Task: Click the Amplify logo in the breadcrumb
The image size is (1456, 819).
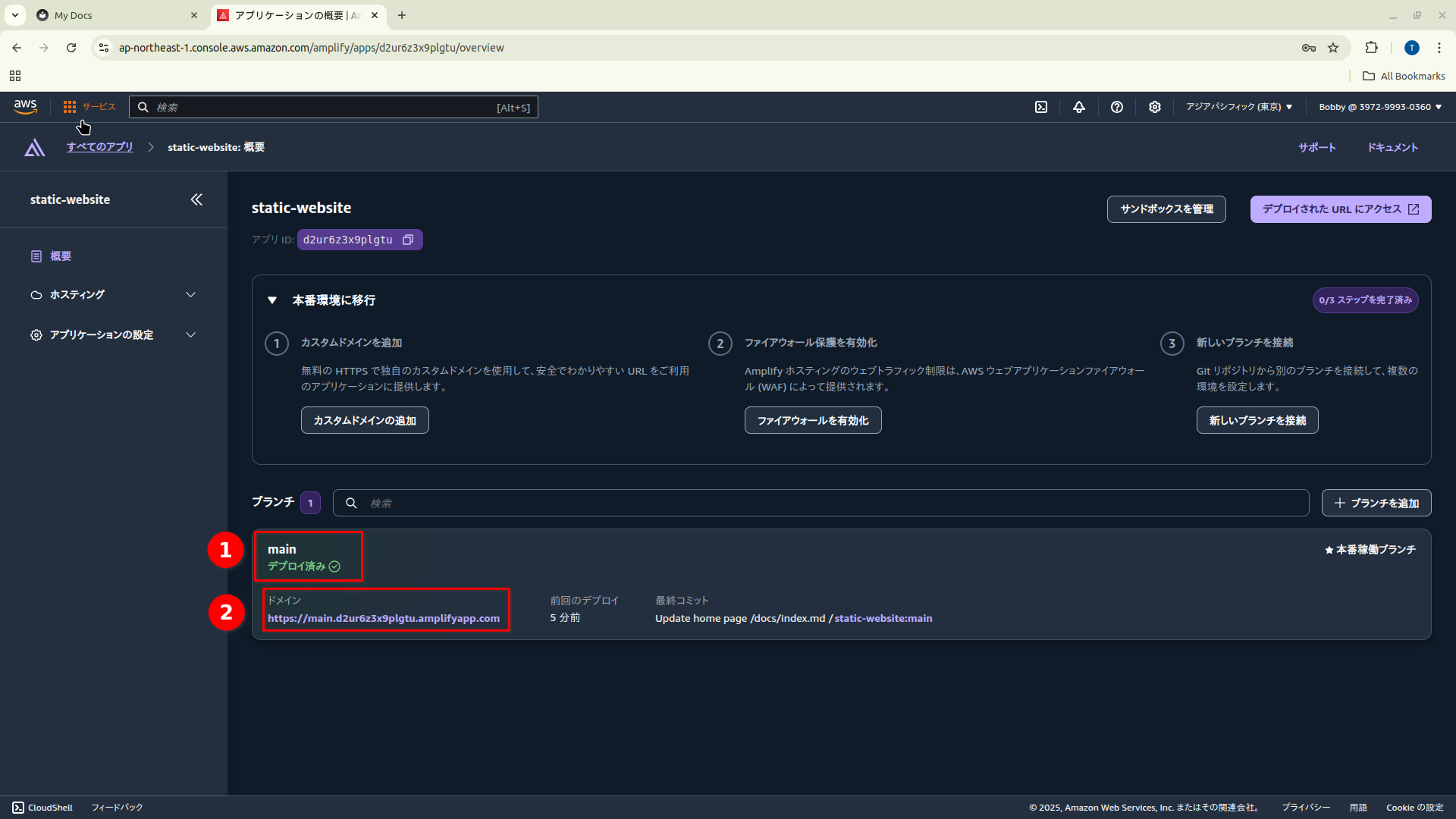Action: 34,146
